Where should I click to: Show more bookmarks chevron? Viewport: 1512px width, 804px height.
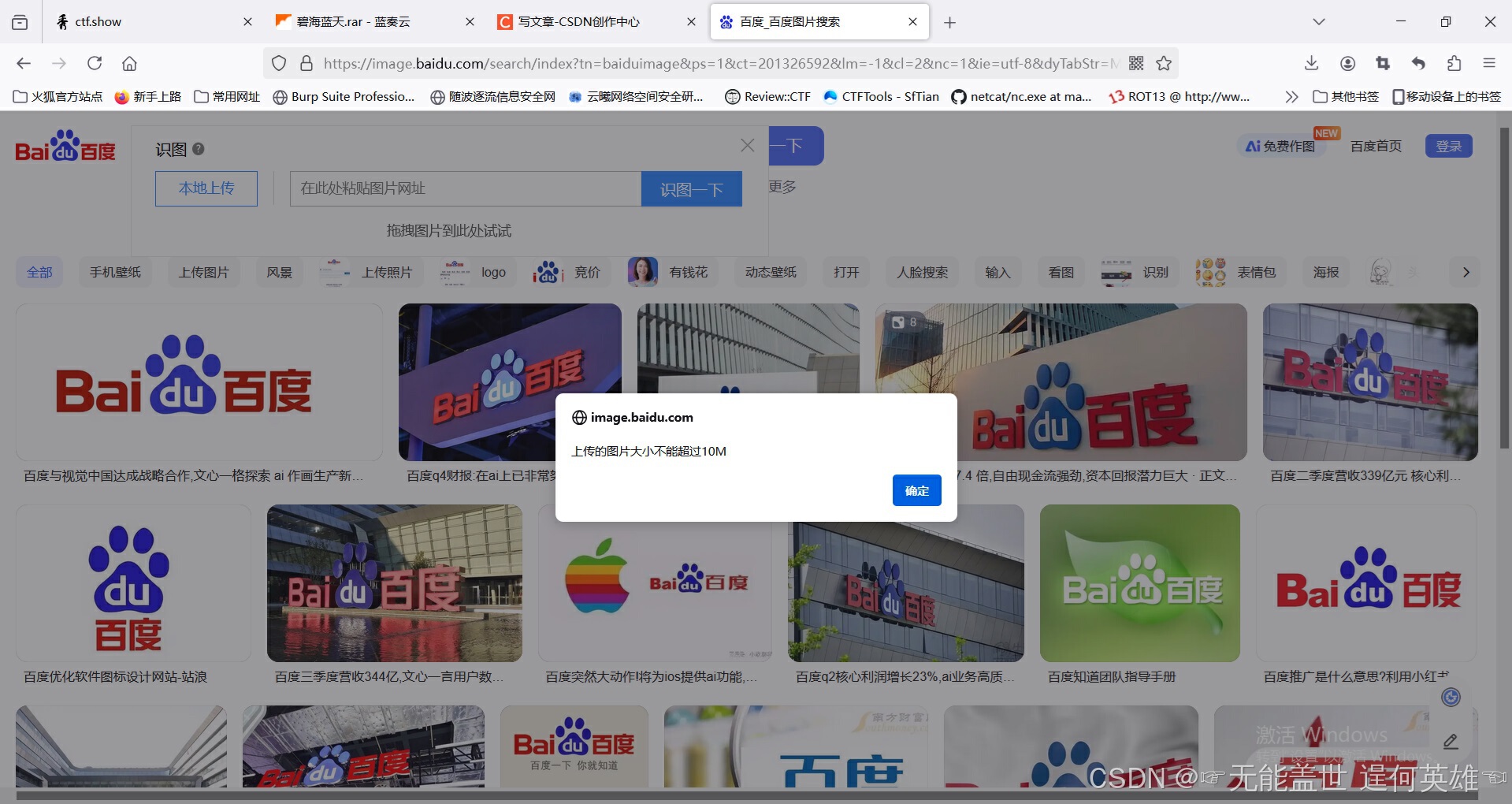tap(1291, 96)
